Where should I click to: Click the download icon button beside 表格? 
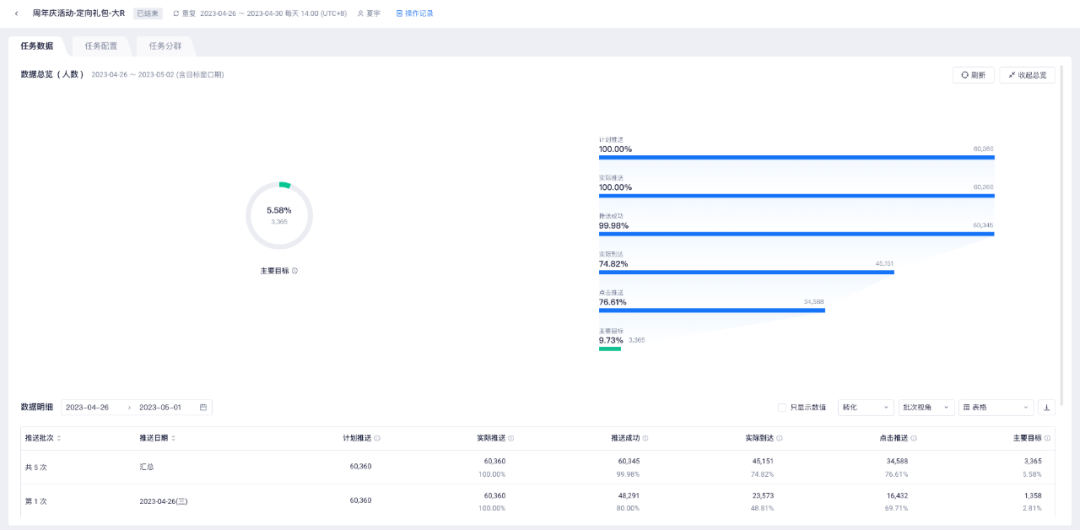(x=1046, y=407)
